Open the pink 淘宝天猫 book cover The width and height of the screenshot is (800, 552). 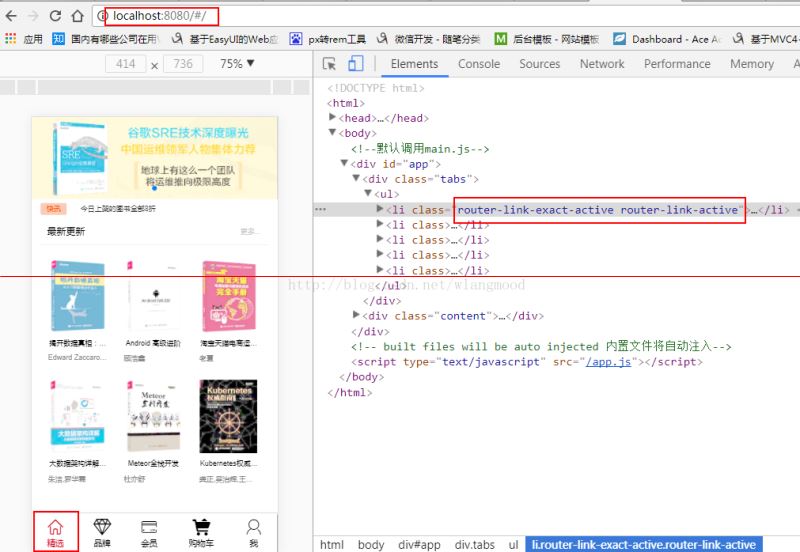[x=229, y=296]
